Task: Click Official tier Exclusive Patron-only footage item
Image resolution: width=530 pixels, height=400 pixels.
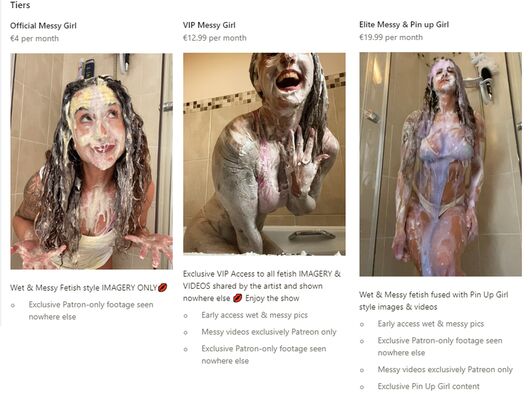Action: click(91, 311)
